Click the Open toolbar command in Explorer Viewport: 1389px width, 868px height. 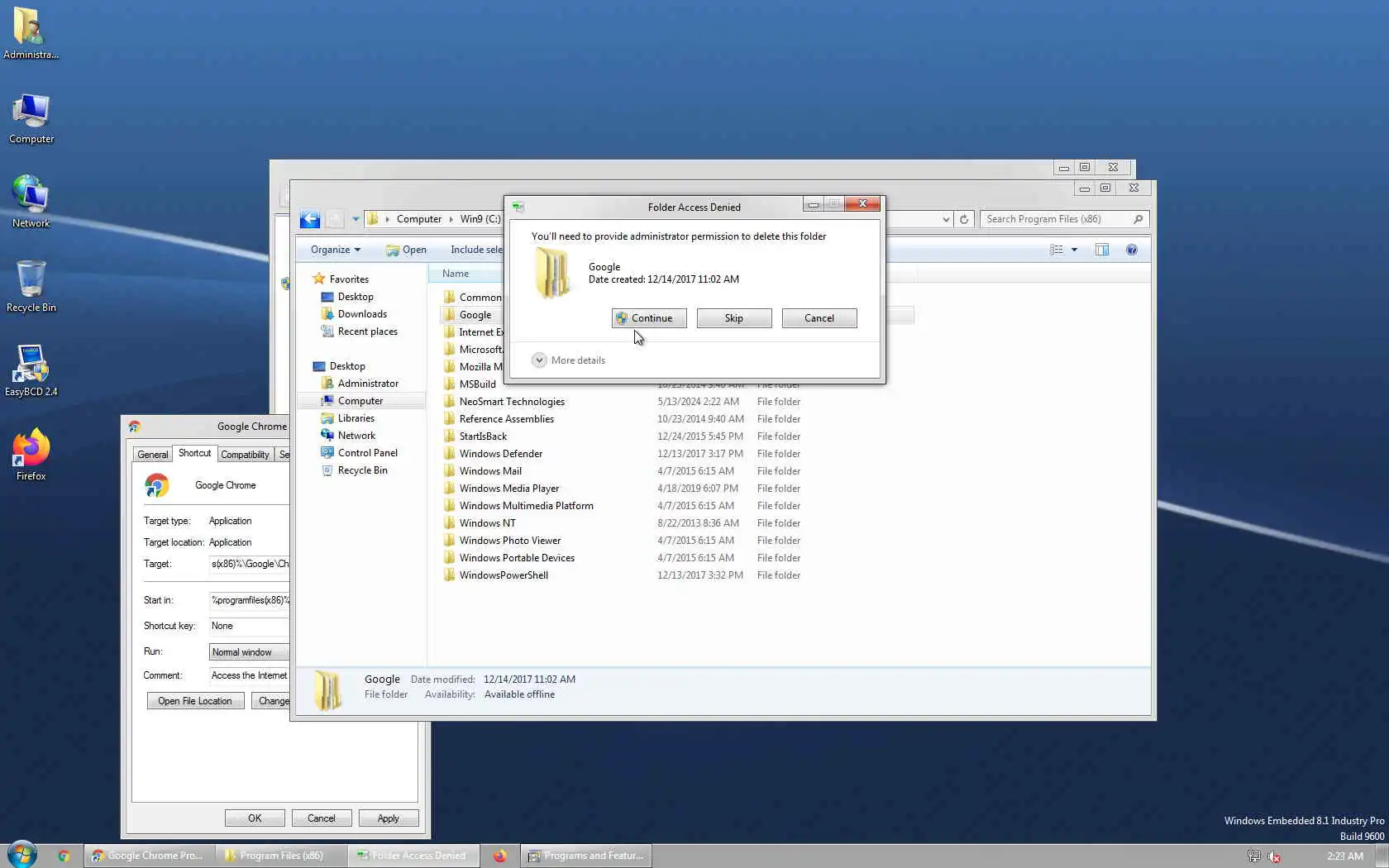click(x=406, y=250)
